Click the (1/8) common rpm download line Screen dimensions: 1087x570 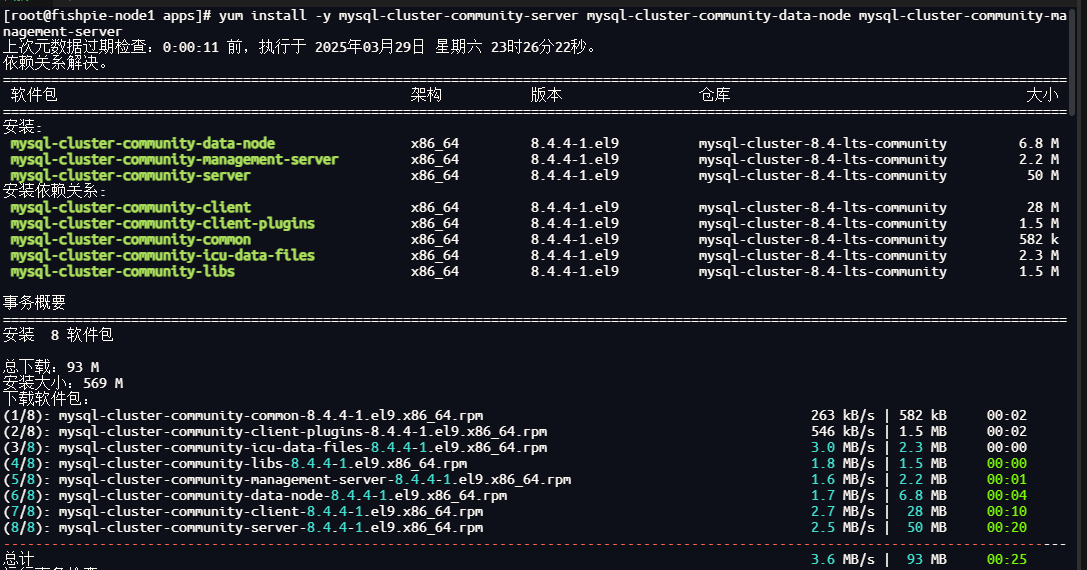515,415
